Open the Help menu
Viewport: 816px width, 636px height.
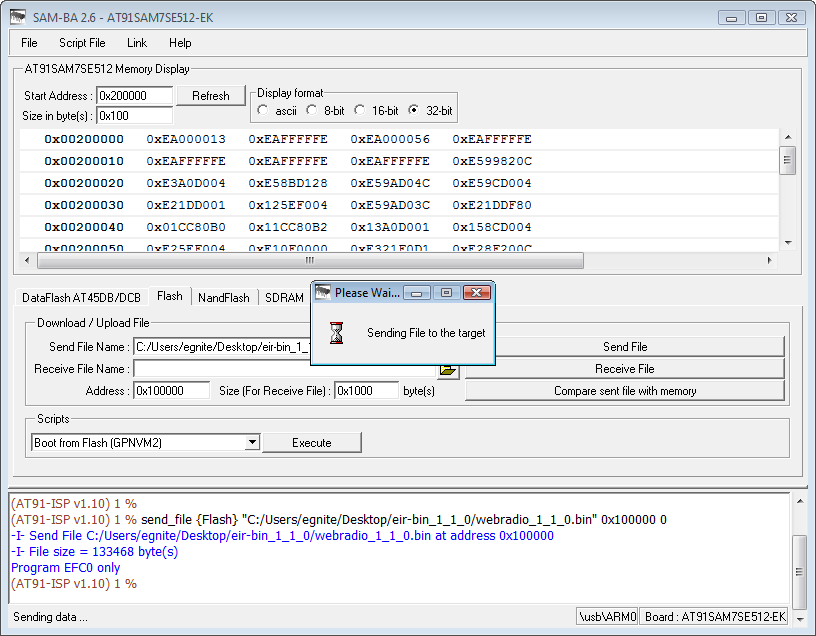(x=180, y=43)
